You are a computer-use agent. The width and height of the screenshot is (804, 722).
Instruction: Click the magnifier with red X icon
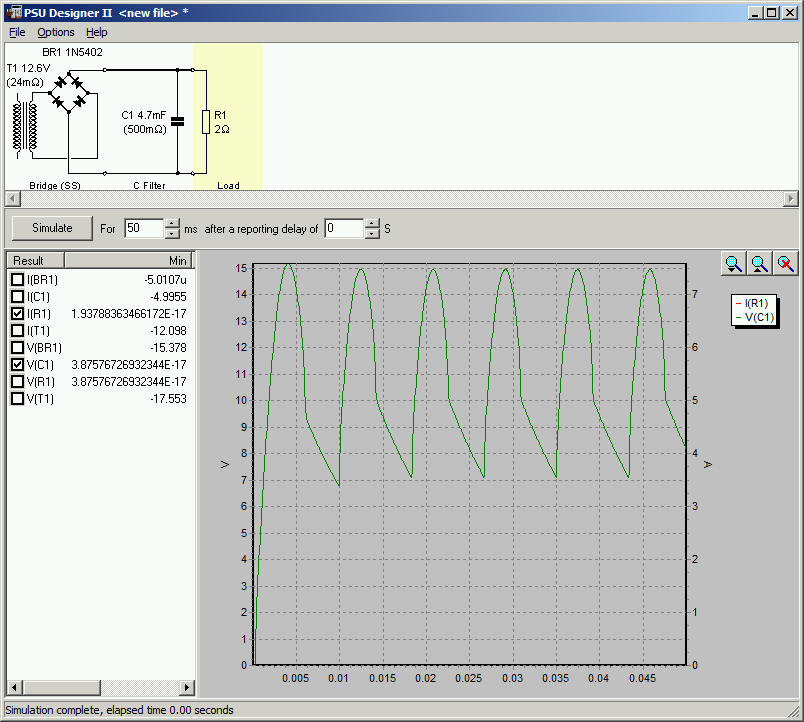click(x=786, y=264)
